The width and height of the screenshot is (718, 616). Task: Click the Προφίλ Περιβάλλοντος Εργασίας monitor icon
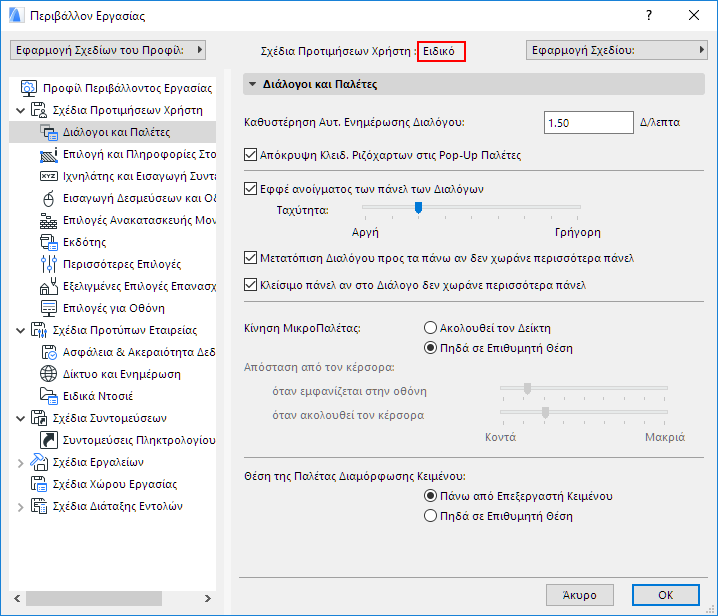(29, 88)
